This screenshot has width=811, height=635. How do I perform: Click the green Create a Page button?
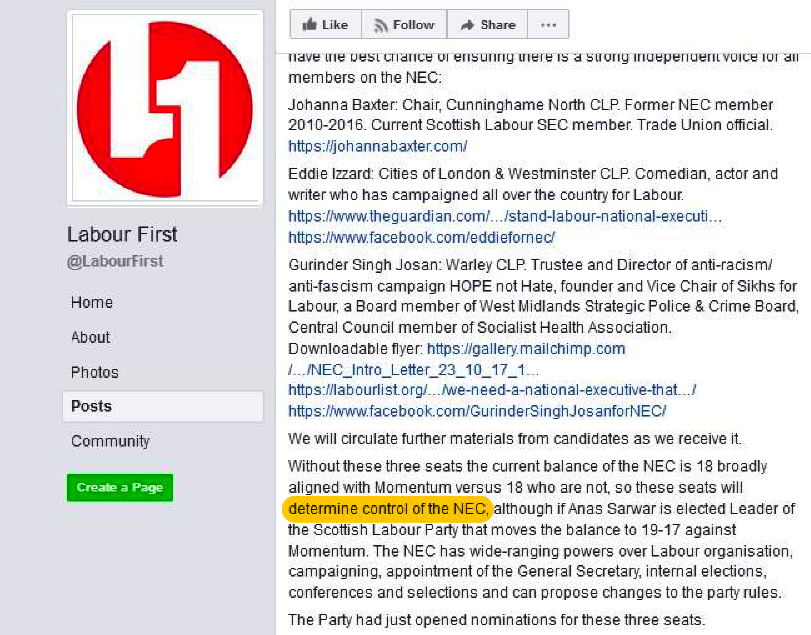[x=119, y=487]
